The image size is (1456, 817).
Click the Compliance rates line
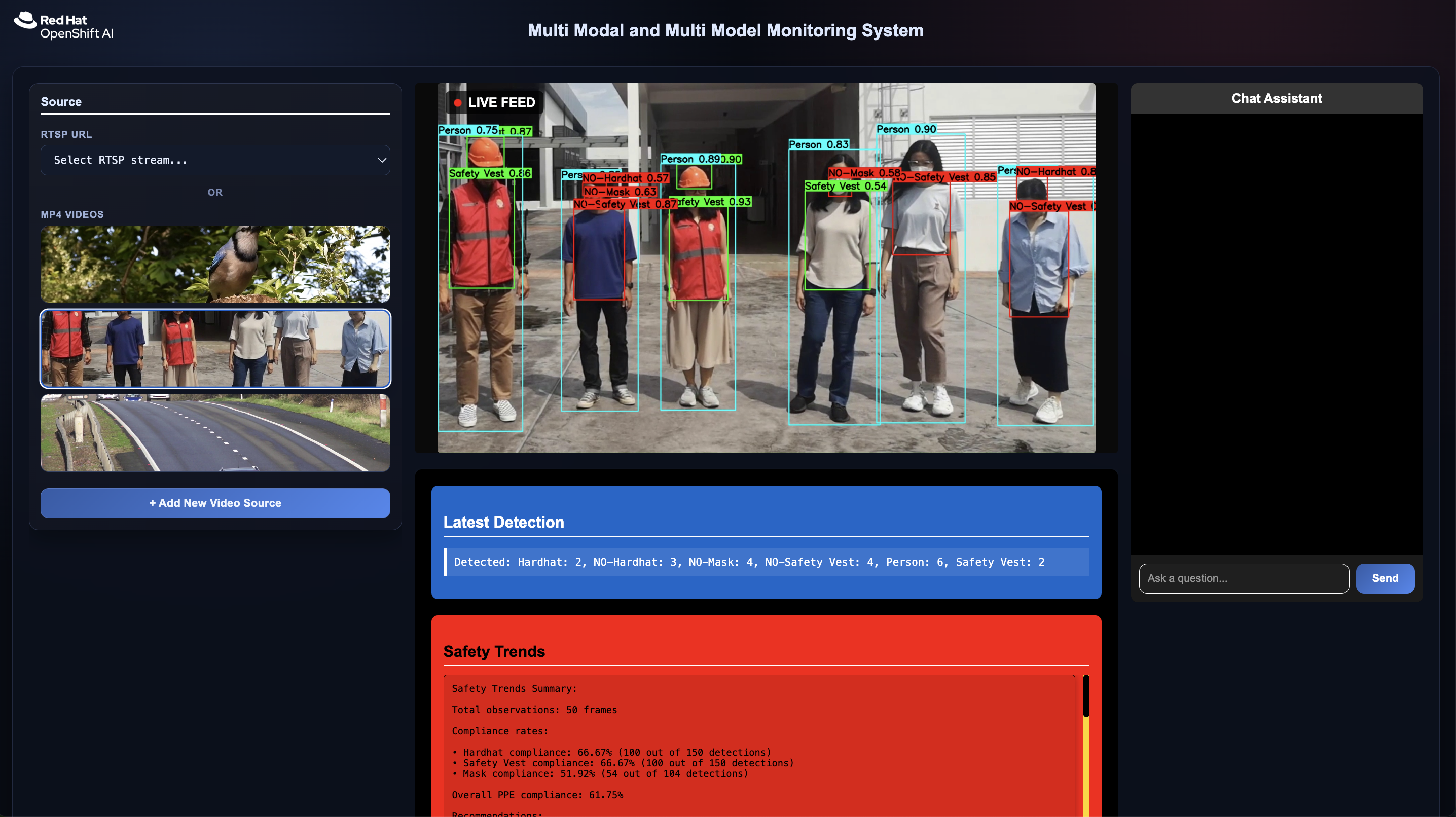click(500, 731)
